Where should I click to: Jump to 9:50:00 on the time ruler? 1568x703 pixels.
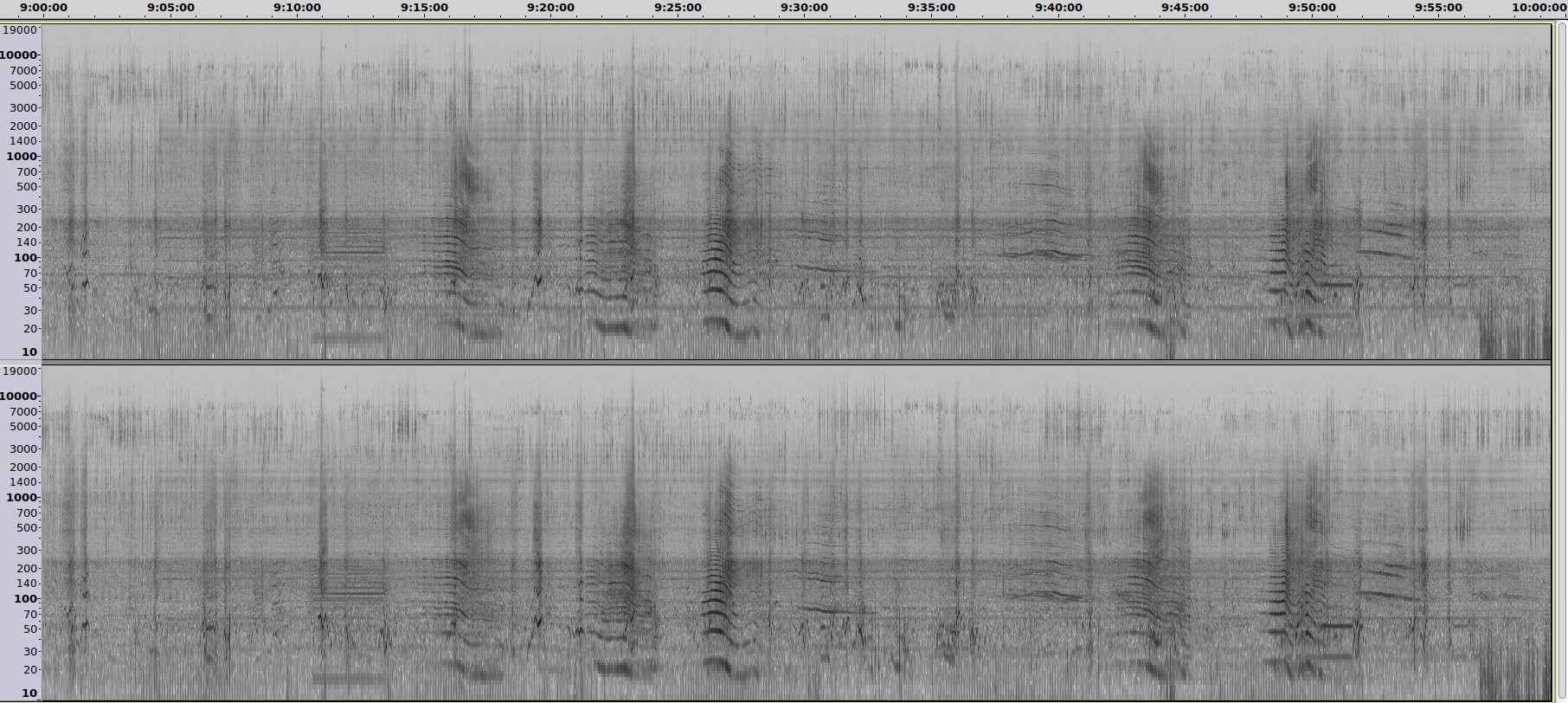1312,8
